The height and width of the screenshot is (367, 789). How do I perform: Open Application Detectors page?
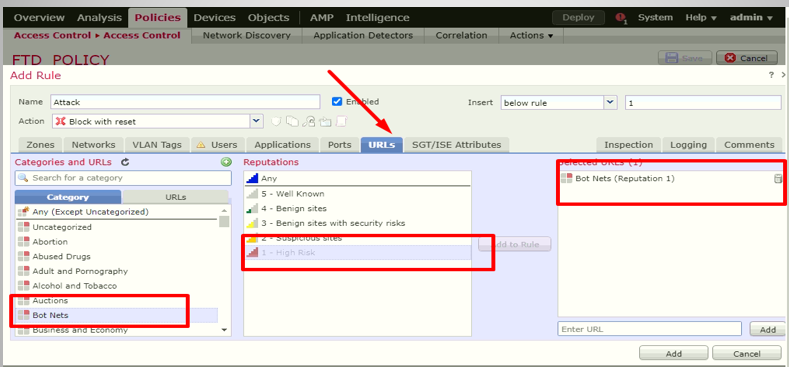tap(363, 35)
